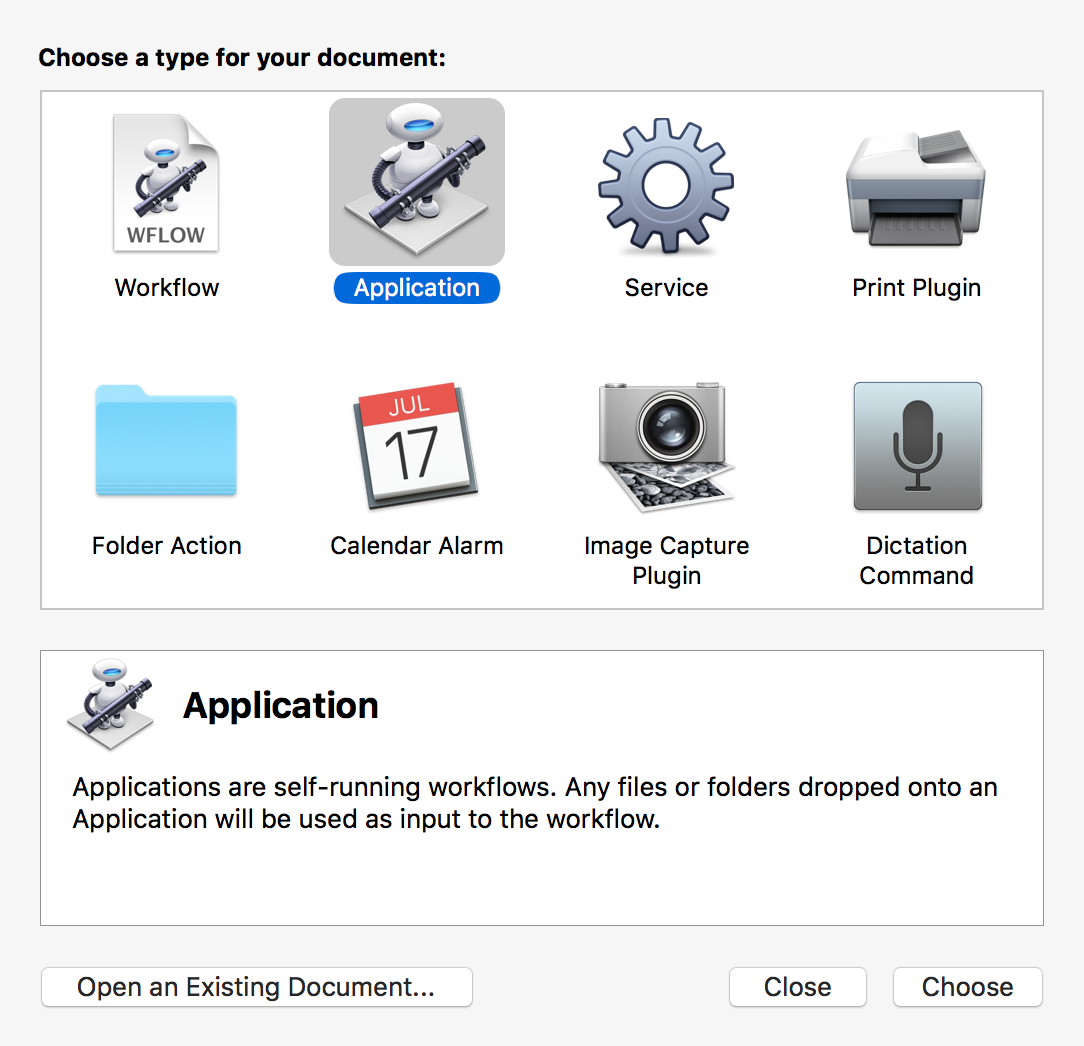Image resolution: width=1084 pixels, height=1046 pixels.
Task: Click the Dictation Command label
Action: [916, 561]
